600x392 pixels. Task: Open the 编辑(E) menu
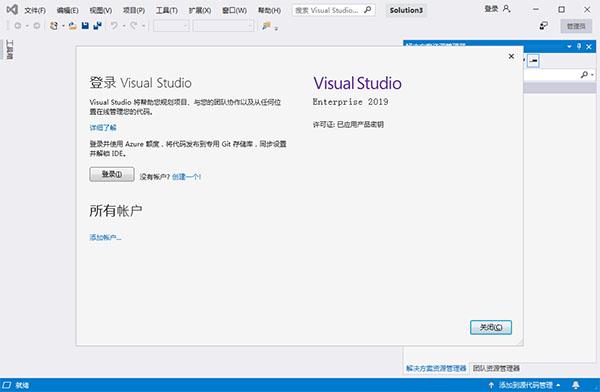point(67,10)
